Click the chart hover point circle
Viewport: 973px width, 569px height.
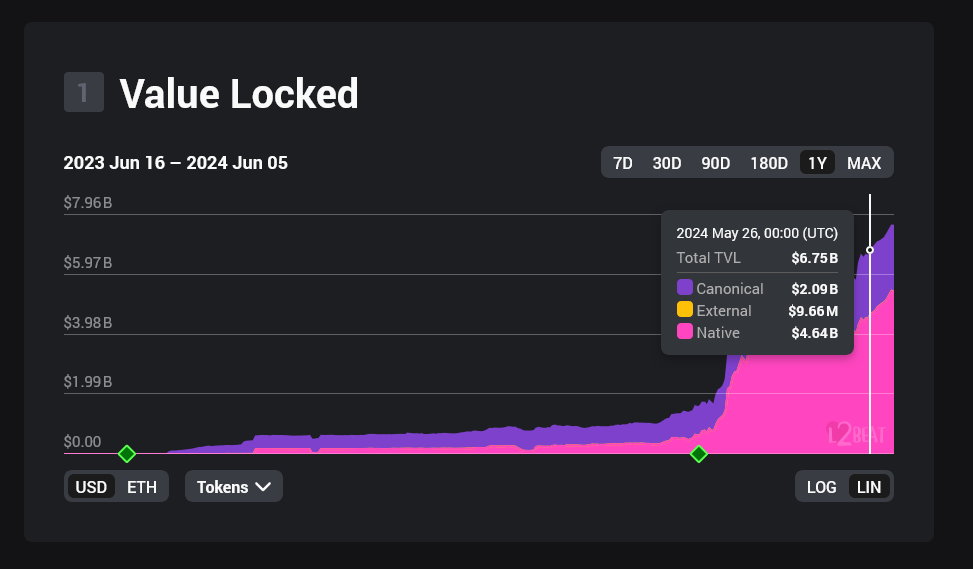[x=870, y=250]
